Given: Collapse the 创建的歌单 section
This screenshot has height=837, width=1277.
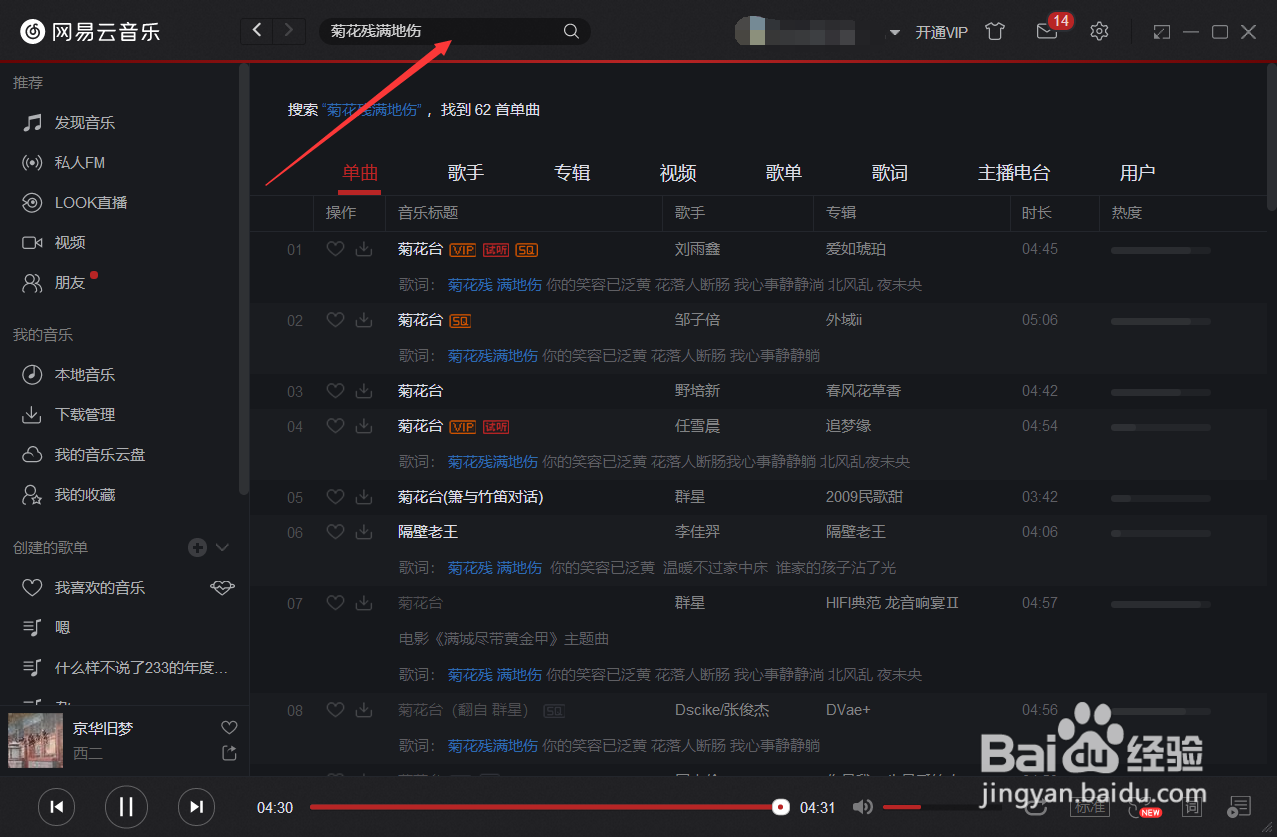Looking at the screenshot, I should 223,547.
